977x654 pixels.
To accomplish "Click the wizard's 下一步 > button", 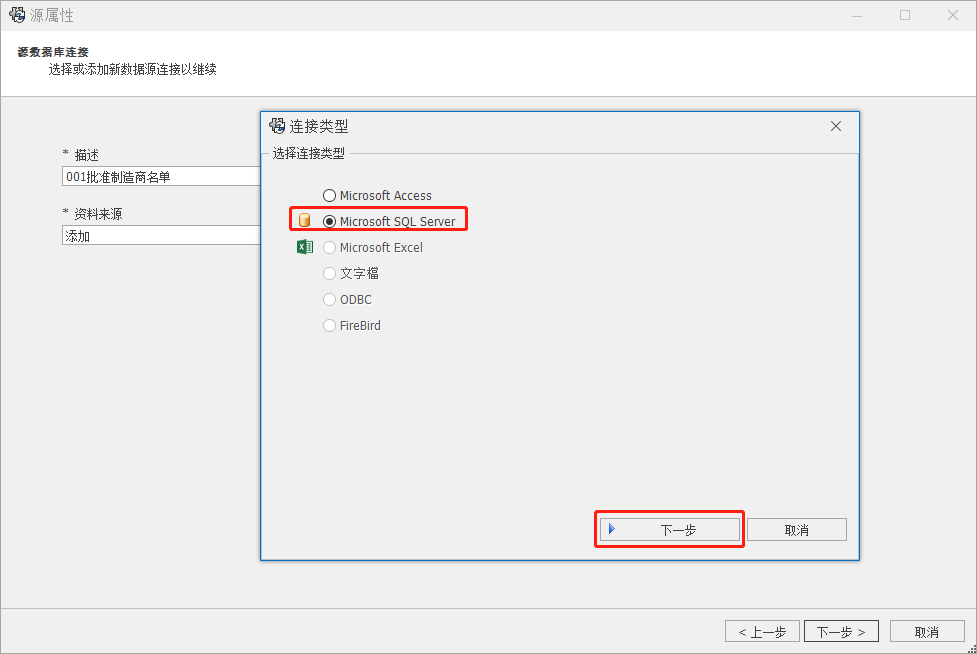I will [841, 632].
